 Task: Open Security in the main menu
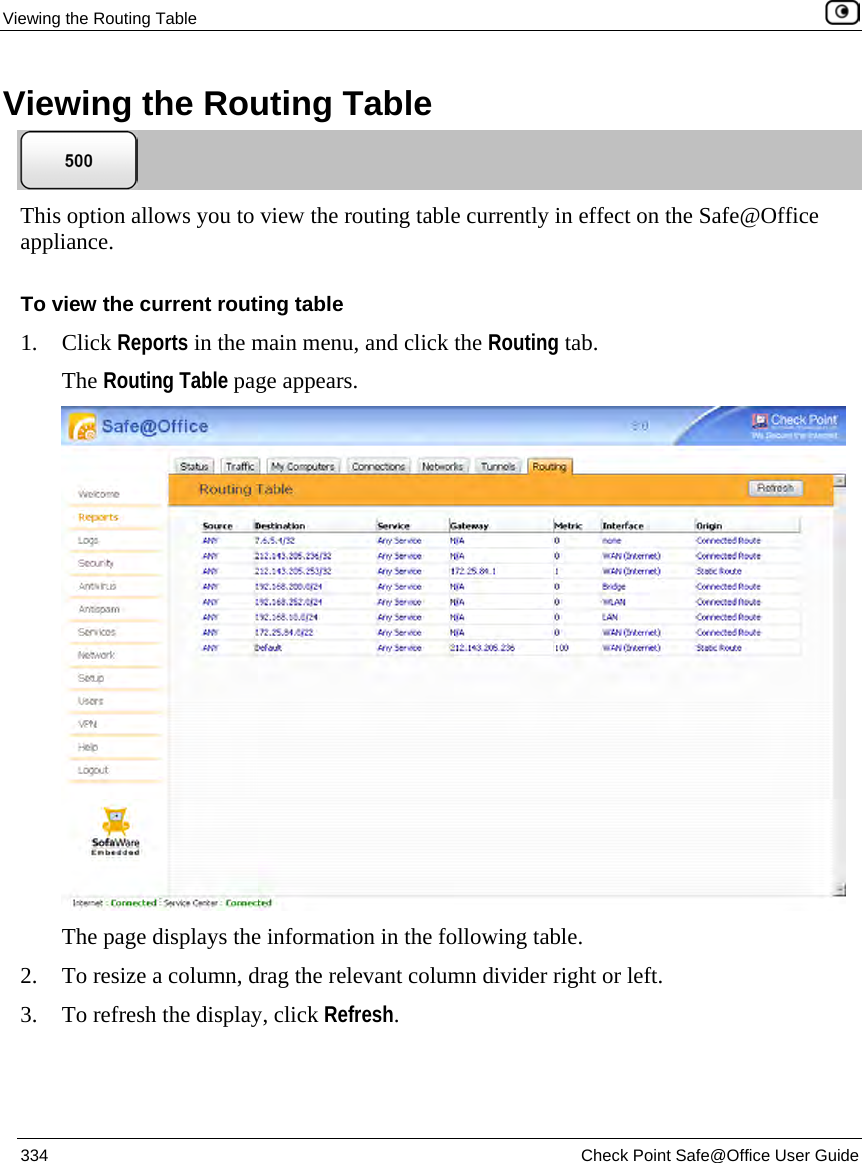click(x=96, y=563)
